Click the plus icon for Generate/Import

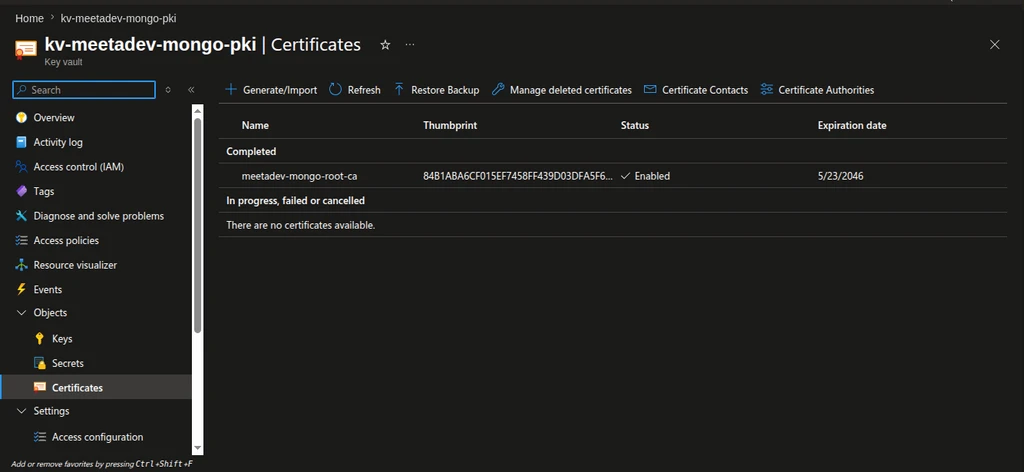pyautogui.click(x=231, y=89)
